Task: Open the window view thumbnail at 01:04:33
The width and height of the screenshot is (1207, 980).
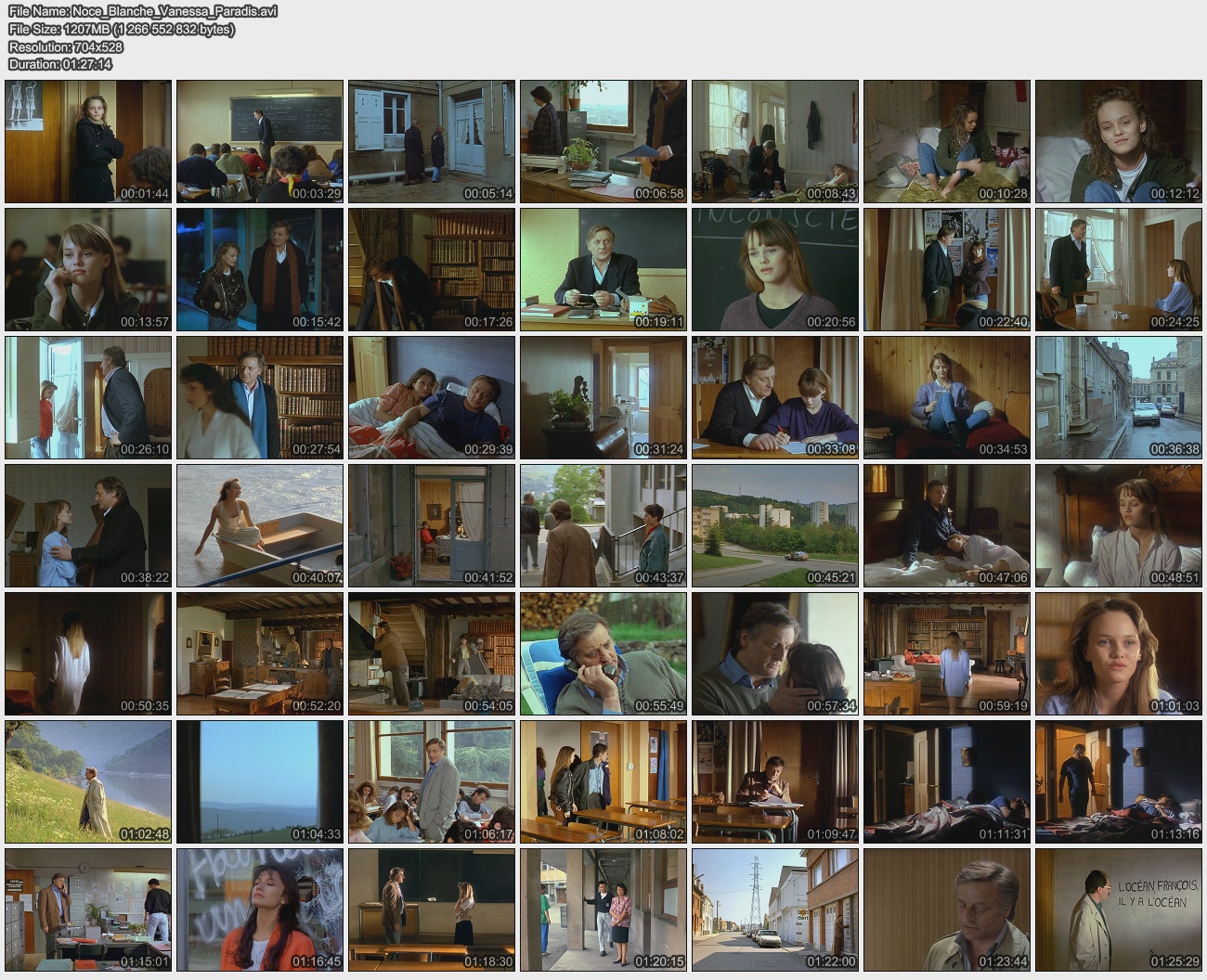Action: click(260, 781)
